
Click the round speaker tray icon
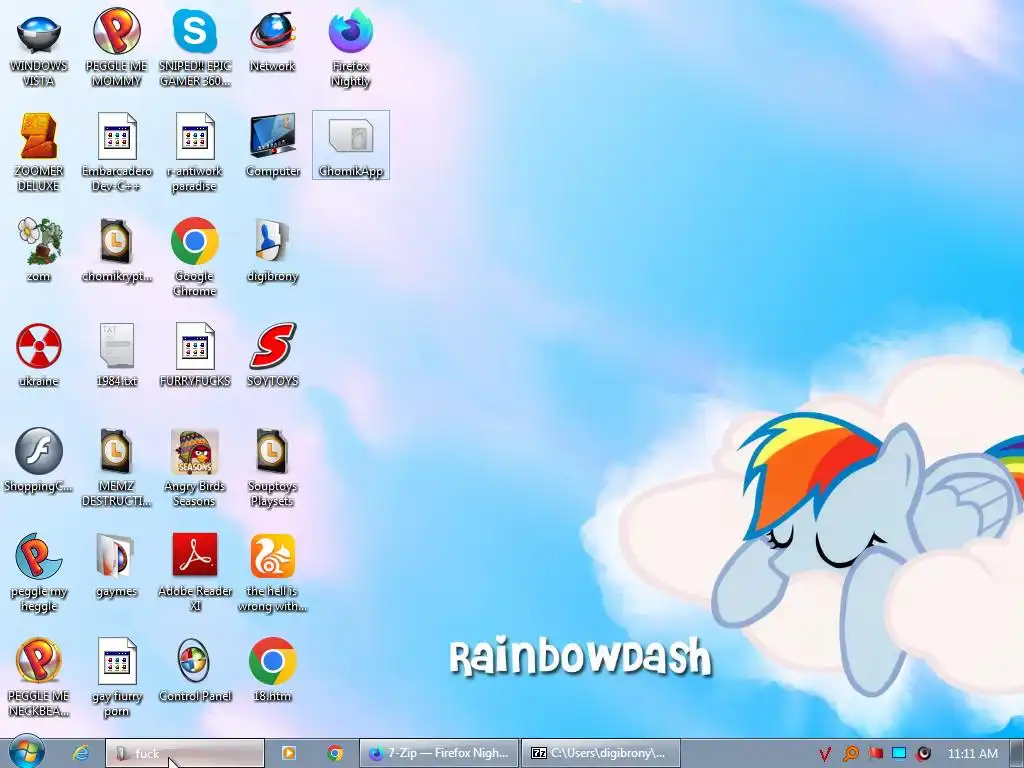[923, 754]
